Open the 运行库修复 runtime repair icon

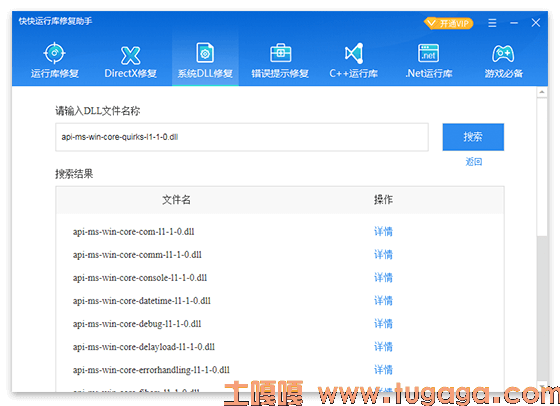[x=54, y=54]
